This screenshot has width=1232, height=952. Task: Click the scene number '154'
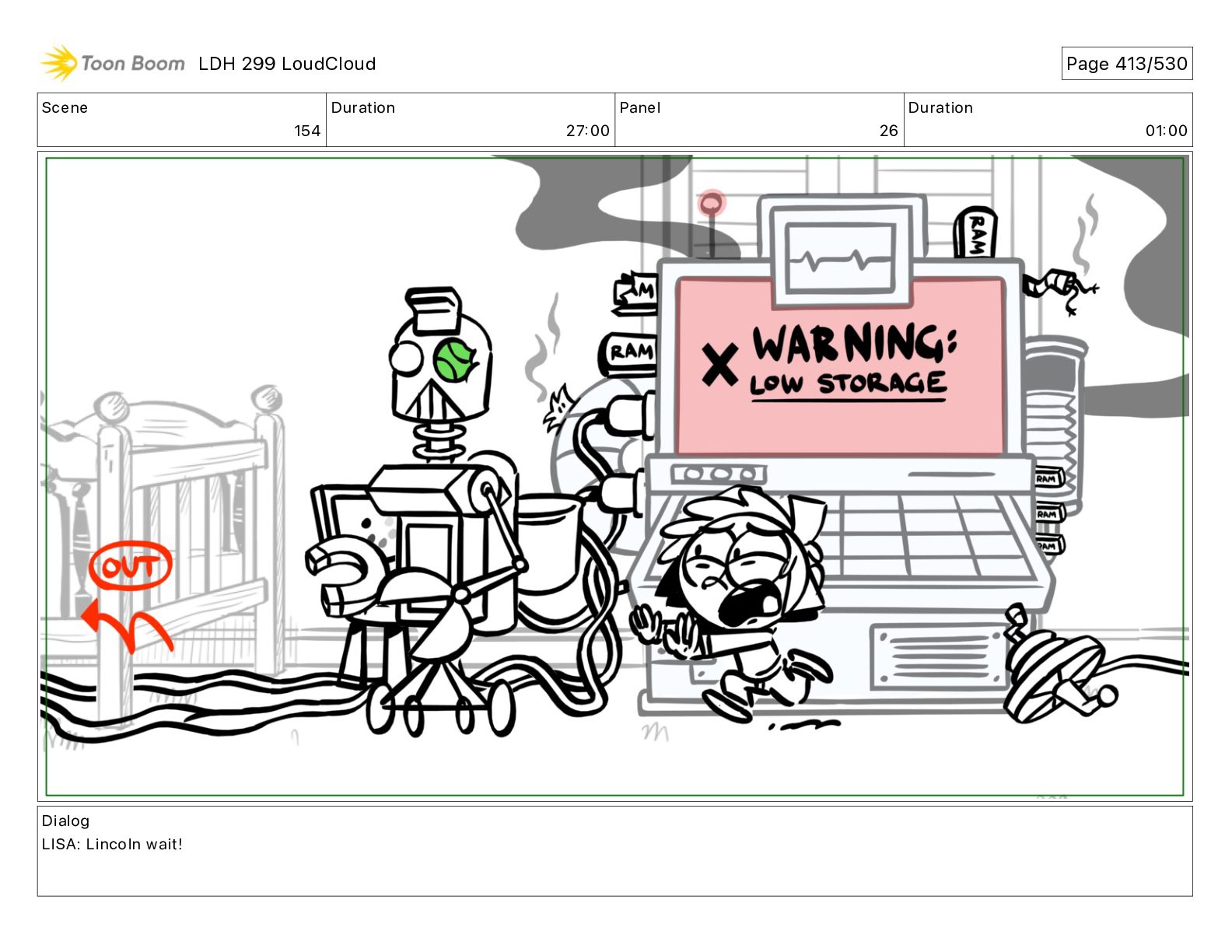click(307, 131)
